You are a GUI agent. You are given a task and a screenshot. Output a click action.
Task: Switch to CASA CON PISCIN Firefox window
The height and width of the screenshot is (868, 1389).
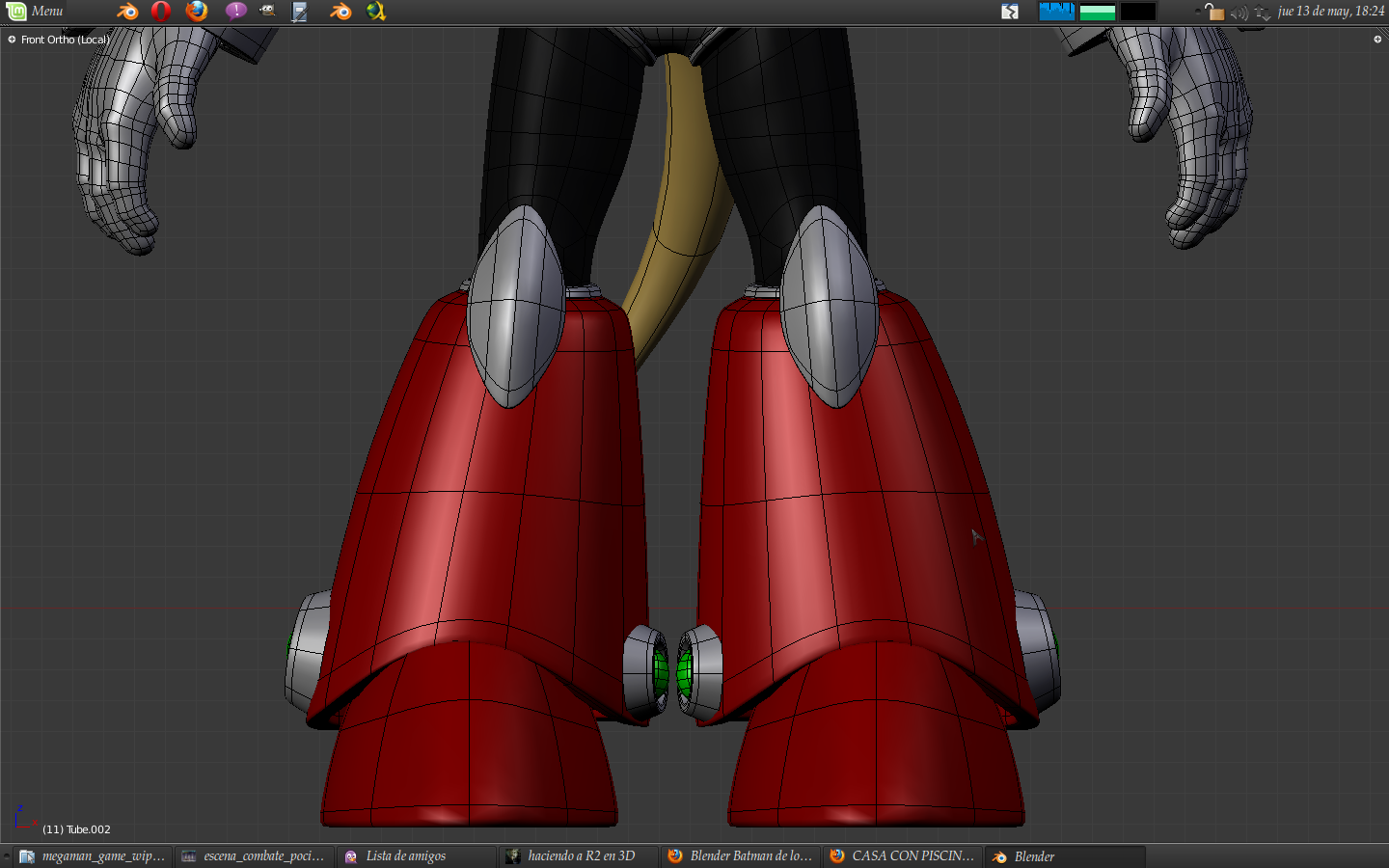(903, 856)
